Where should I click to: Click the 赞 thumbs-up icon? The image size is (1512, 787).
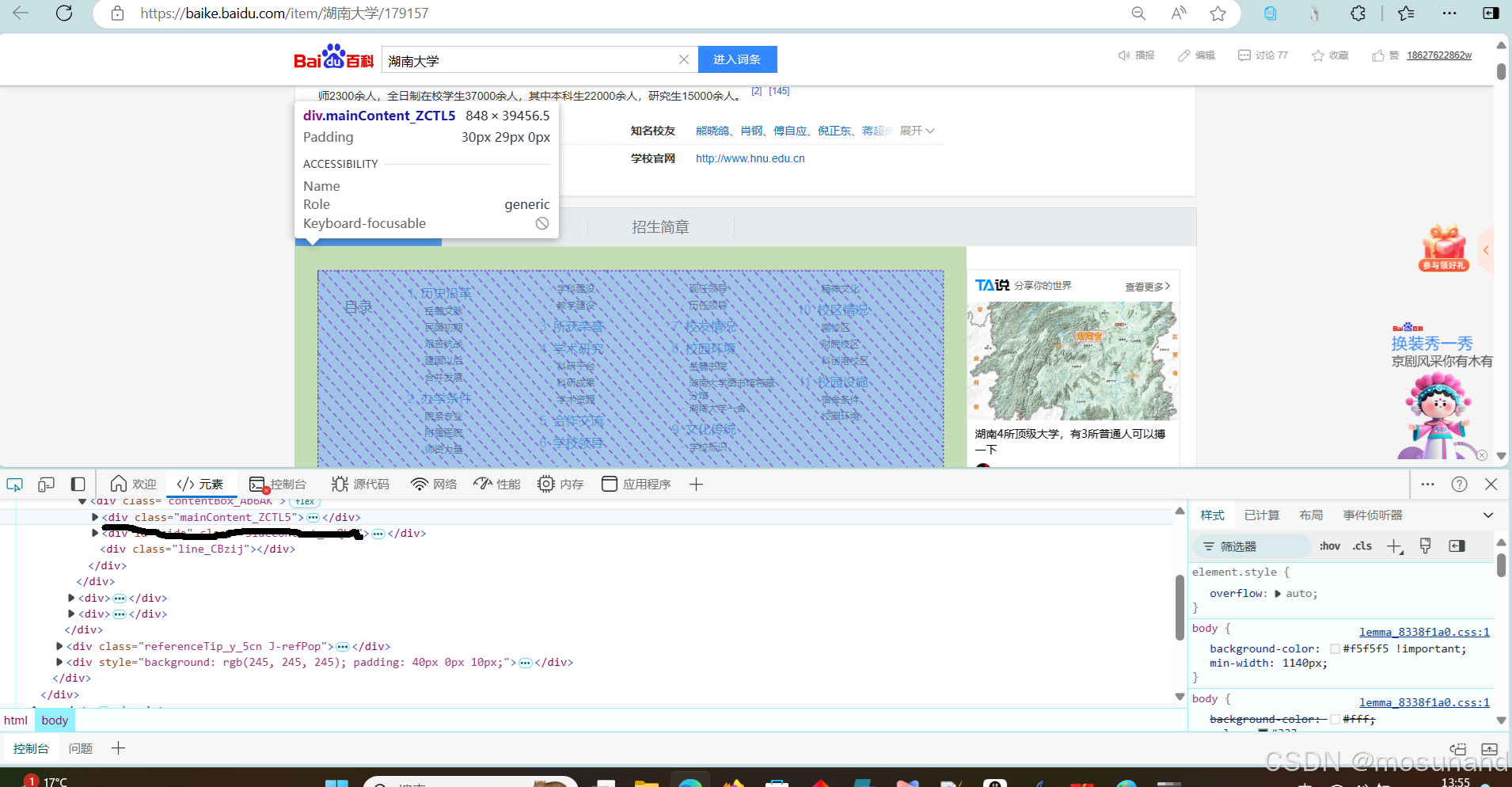pyautogui.click(x=1378, y=55)
